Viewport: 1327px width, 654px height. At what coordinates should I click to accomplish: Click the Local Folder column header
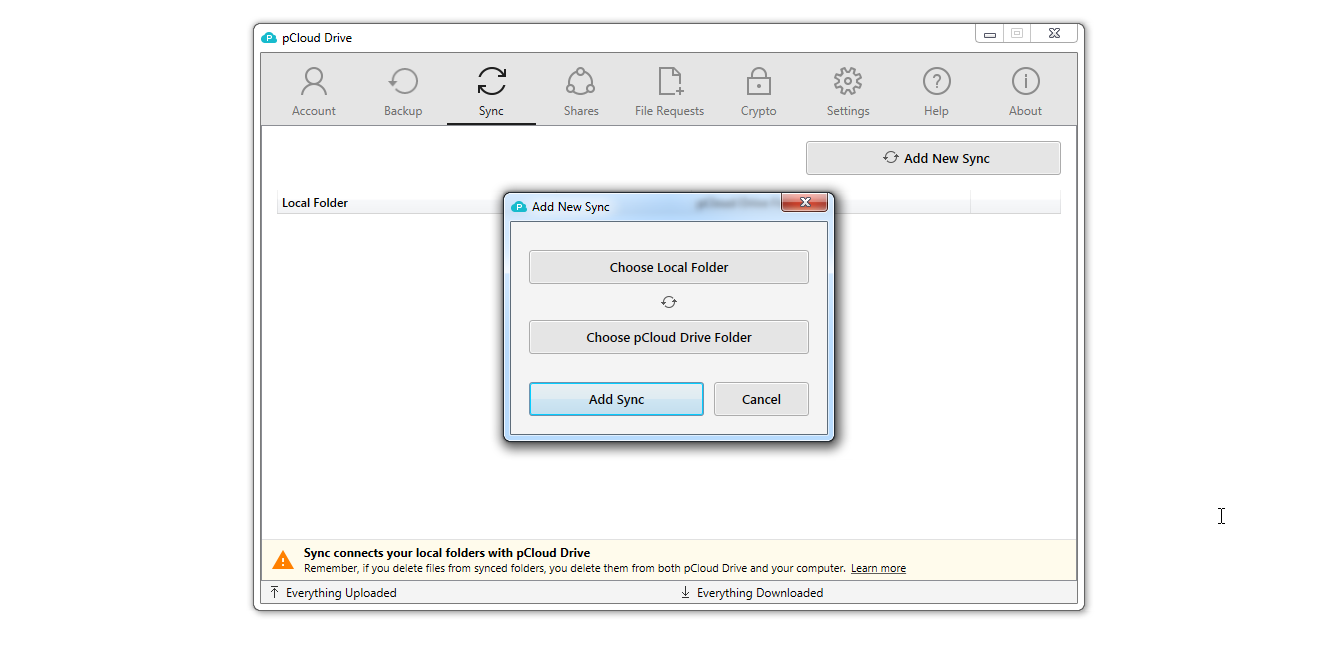tap(315, 203)
